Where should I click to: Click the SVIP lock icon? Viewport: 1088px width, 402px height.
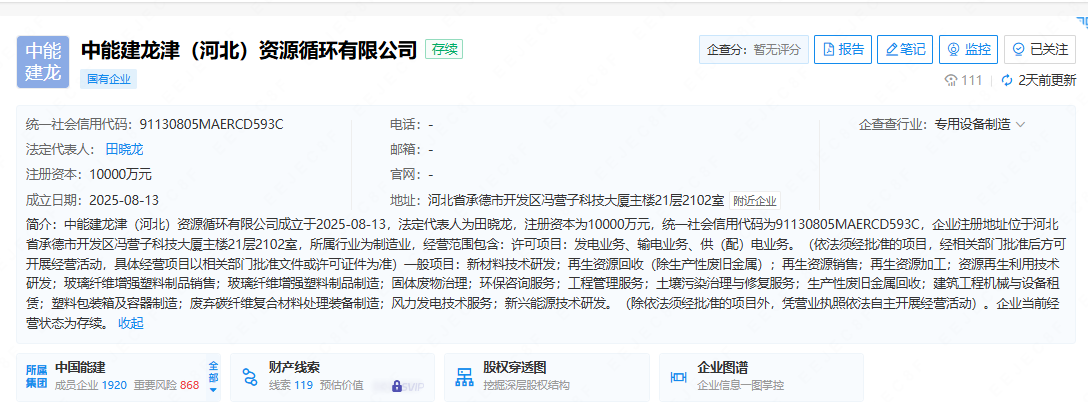[x=397, y=386]
